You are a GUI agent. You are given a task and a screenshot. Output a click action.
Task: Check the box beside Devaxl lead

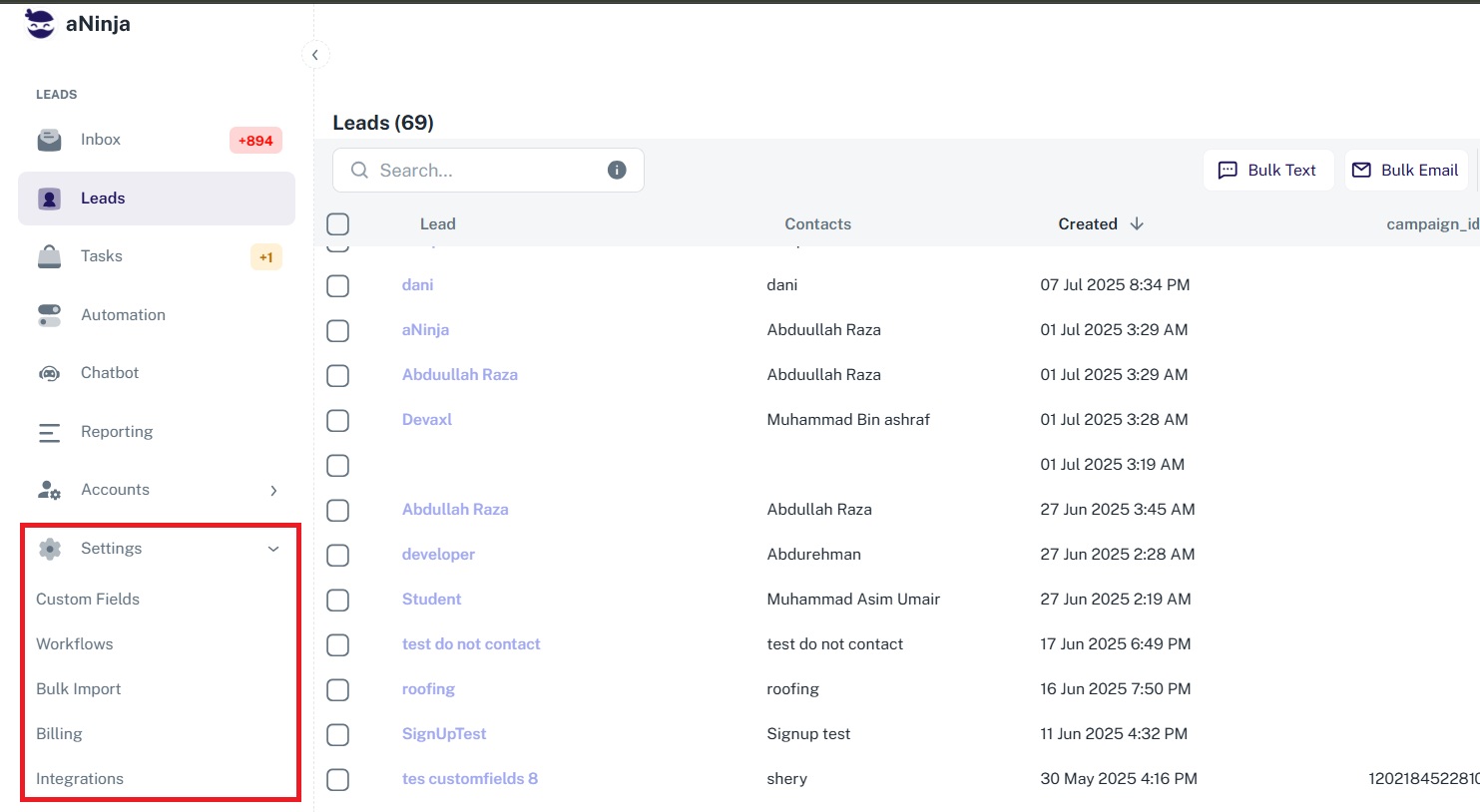click(338, 421)
